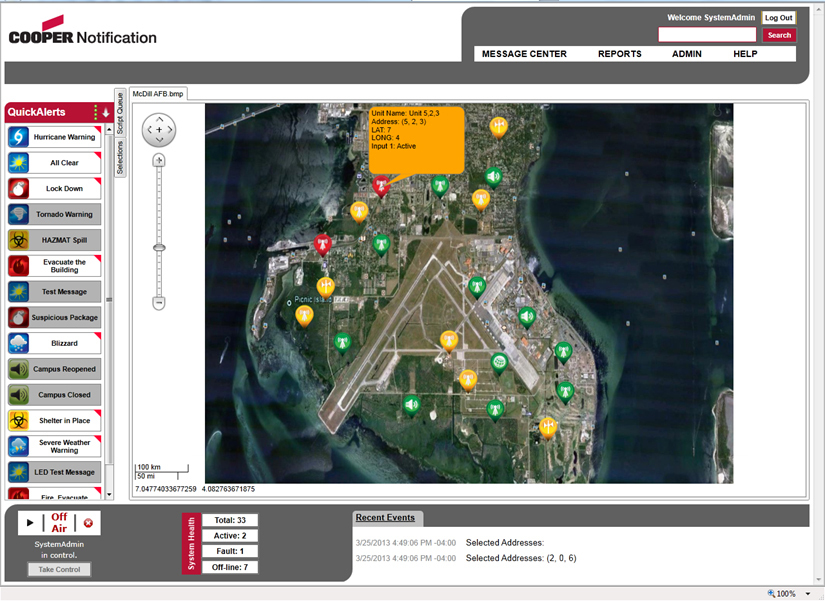Click the HAZMAT Spill biohazard icon
This screenshot has width=825, height=601.
18,240
